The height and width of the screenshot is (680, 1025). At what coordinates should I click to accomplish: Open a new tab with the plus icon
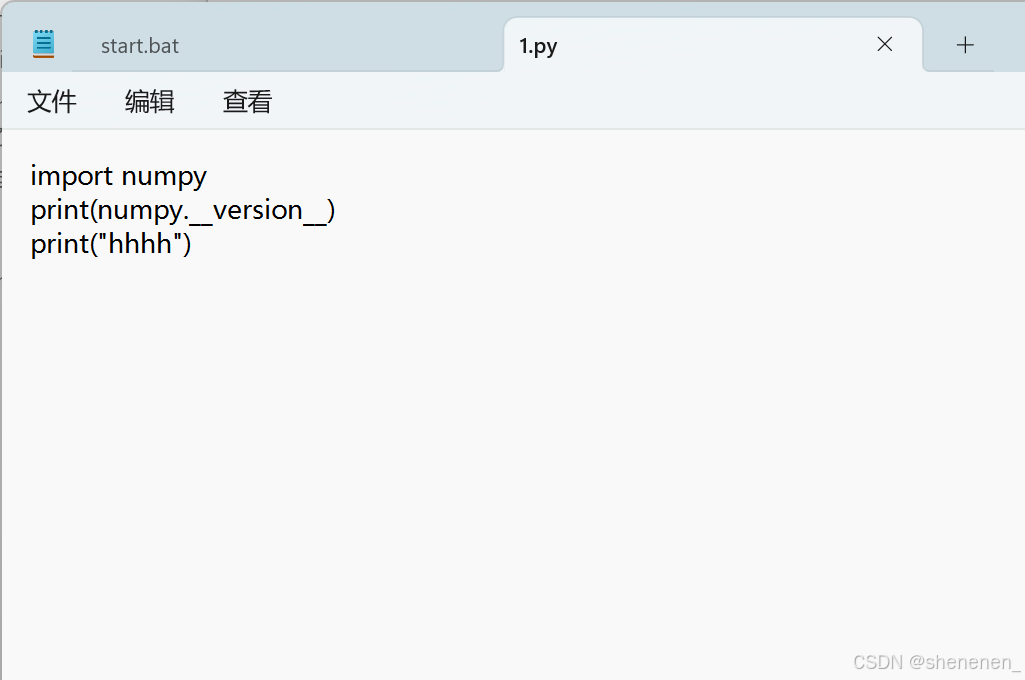964,44
